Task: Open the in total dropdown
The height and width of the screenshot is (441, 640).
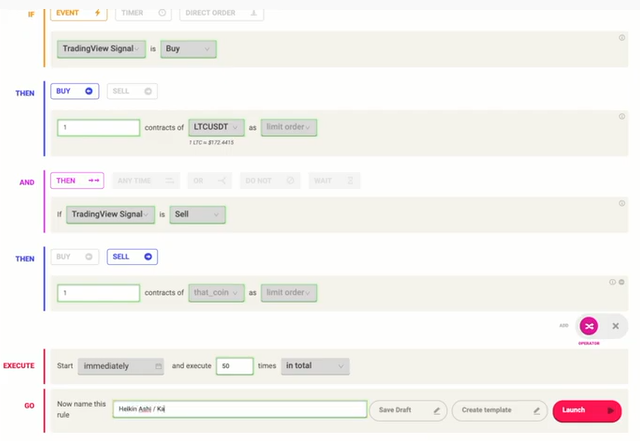Action: (315, 366)
